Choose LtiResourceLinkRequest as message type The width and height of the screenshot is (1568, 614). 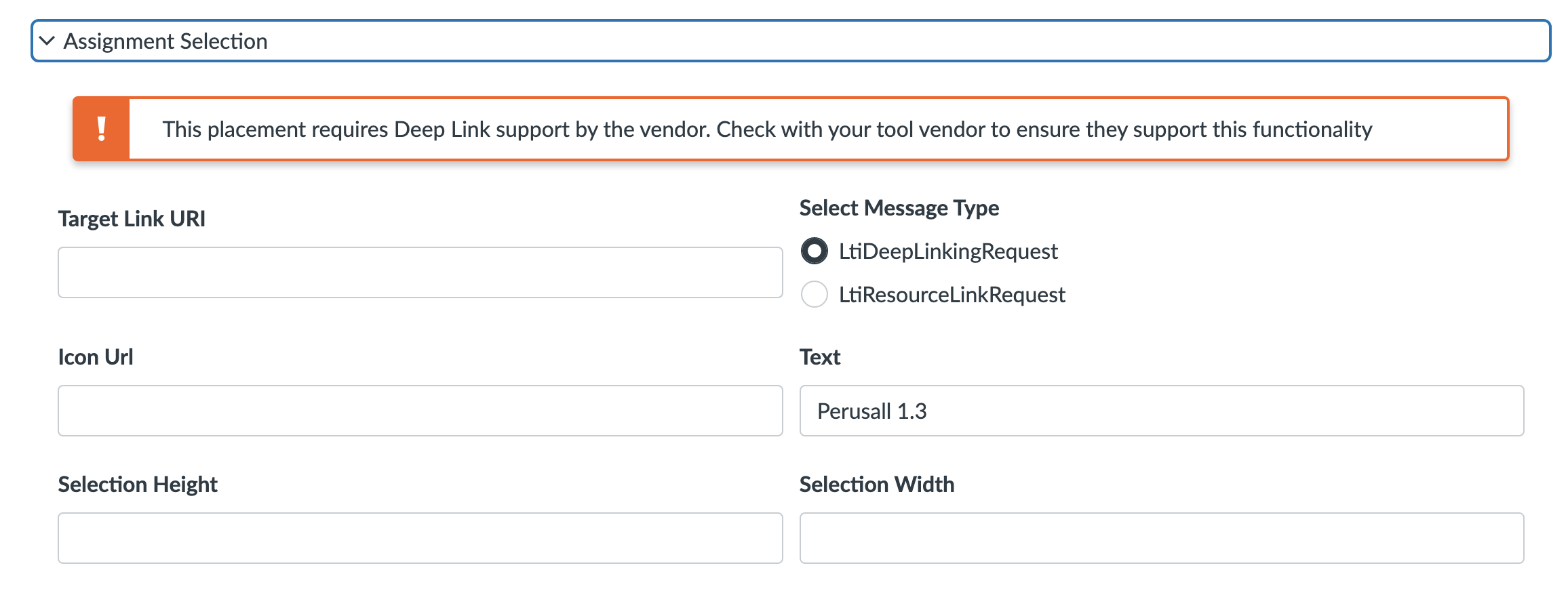814,295
